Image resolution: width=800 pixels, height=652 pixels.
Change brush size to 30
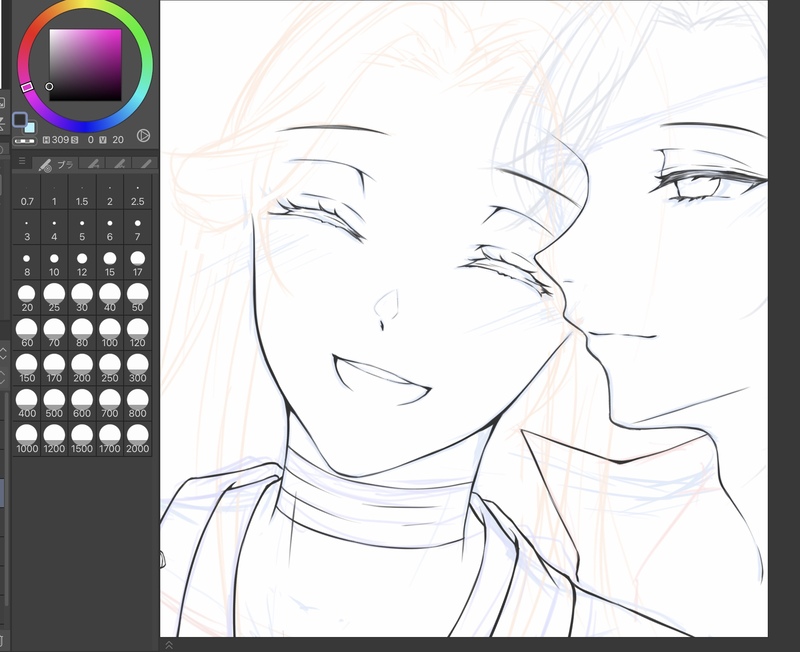82,298
